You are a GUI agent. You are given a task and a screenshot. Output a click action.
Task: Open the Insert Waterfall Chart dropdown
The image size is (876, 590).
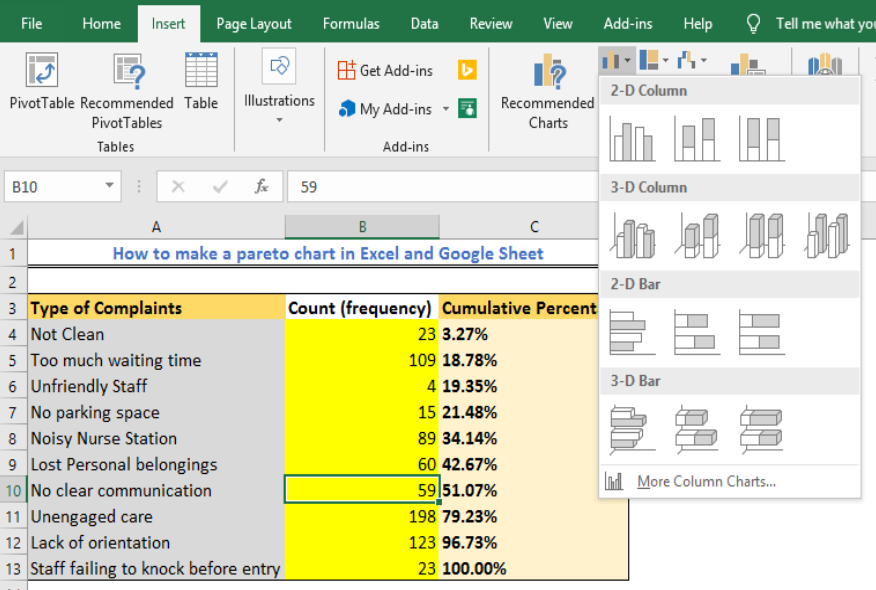(692, 60)
